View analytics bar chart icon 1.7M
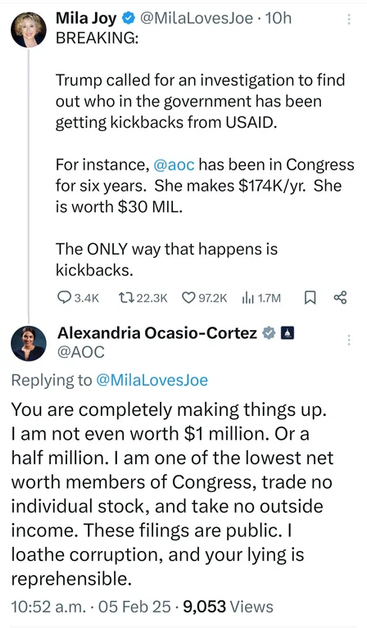The height and width of the screenshot is (628, 367). pyautogui.click(x=248, y=298)
